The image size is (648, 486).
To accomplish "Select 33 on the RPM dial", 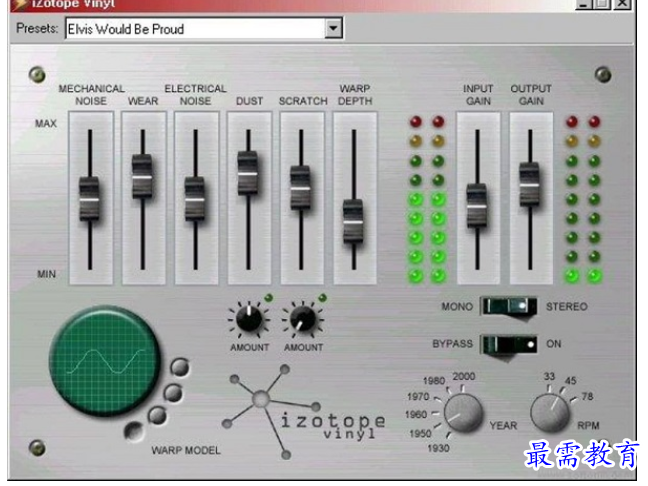I will click(x=549, y=376).
